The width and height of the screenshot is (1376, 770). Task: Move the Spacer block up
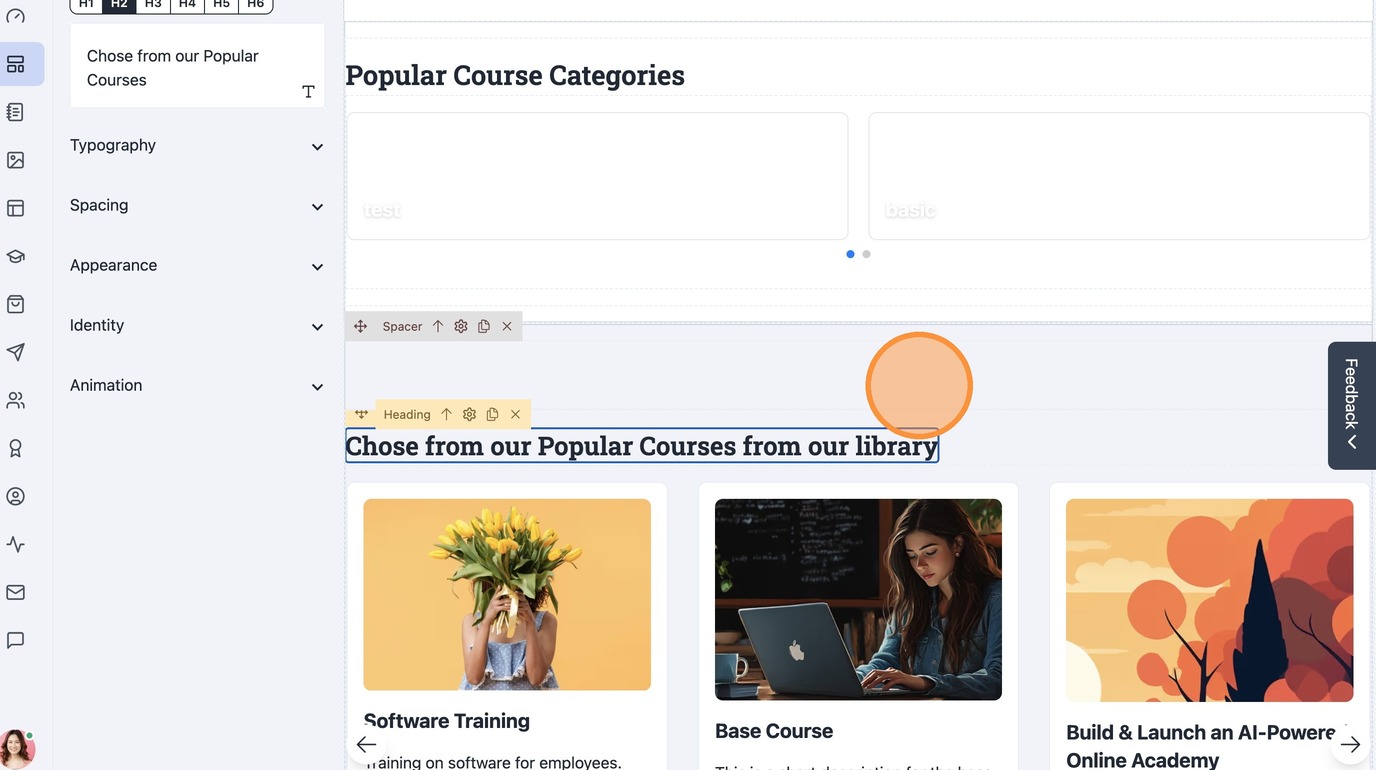point(438,327)
